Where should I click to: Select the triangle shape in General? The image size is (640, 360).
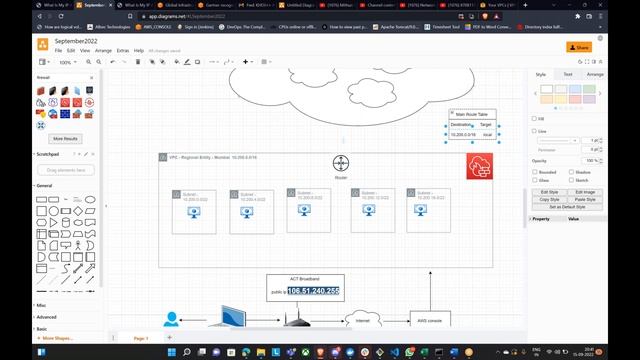coord(53,222)
